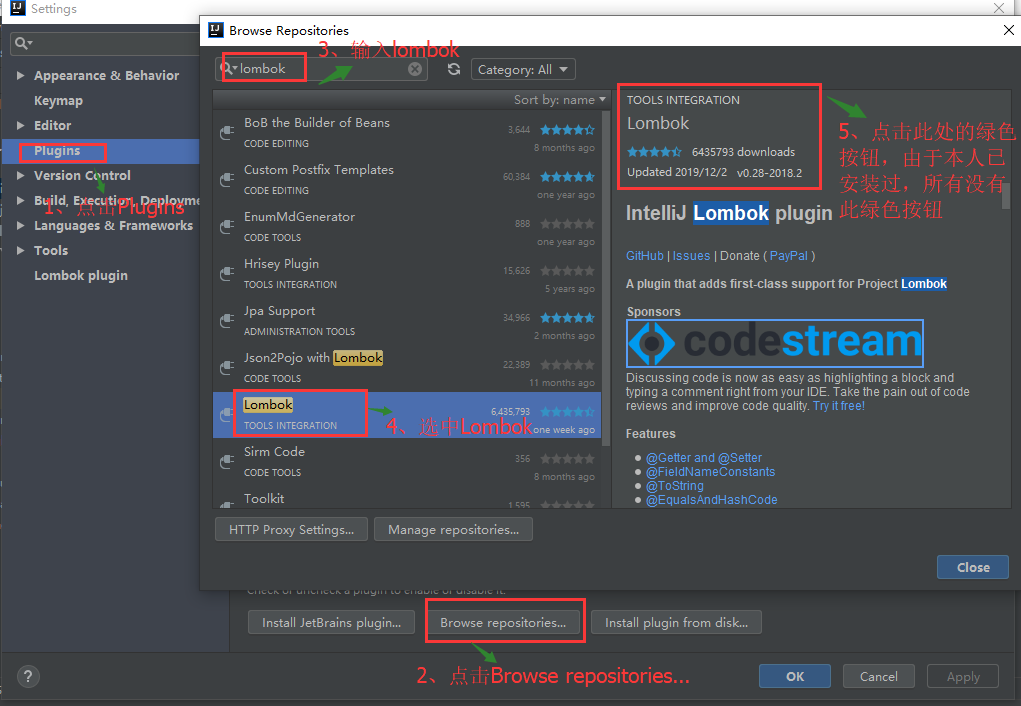Click the Custom Postfix Templates plugin icon
The image size is (1021, 706).
227,180
